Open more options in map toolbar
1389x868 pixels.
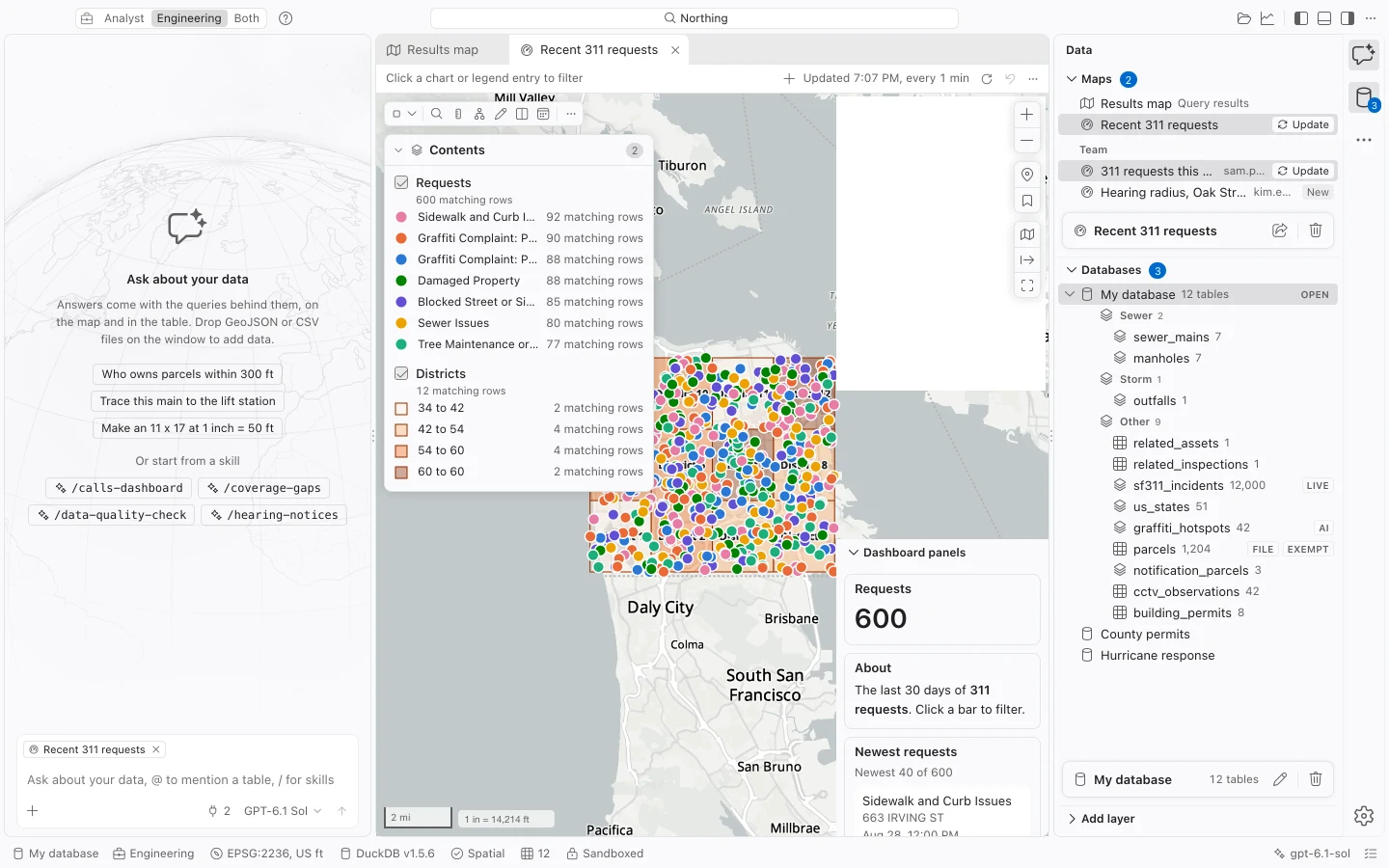[571, 114]
